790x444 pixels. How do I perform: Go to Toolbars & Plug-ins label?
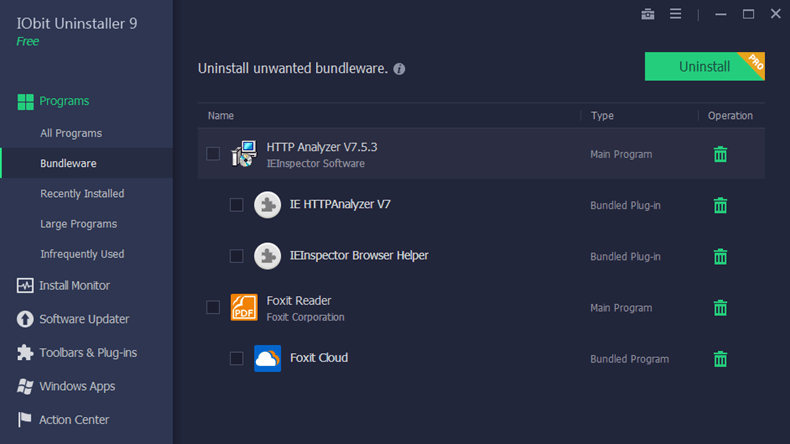[x=88, y=353]
